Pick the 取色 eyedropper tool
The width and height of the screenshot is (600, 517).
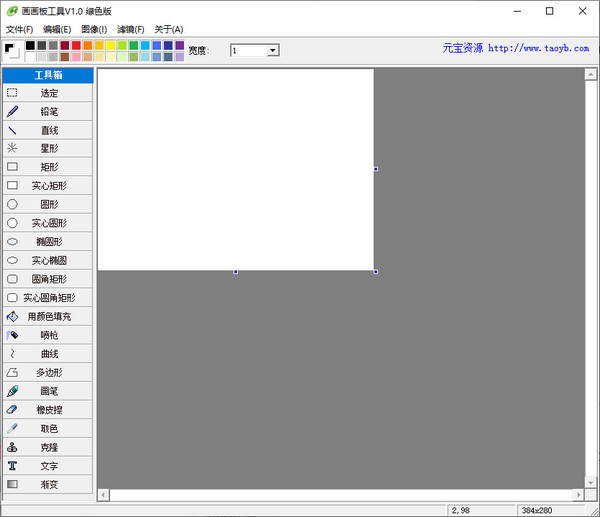point(48,429)
